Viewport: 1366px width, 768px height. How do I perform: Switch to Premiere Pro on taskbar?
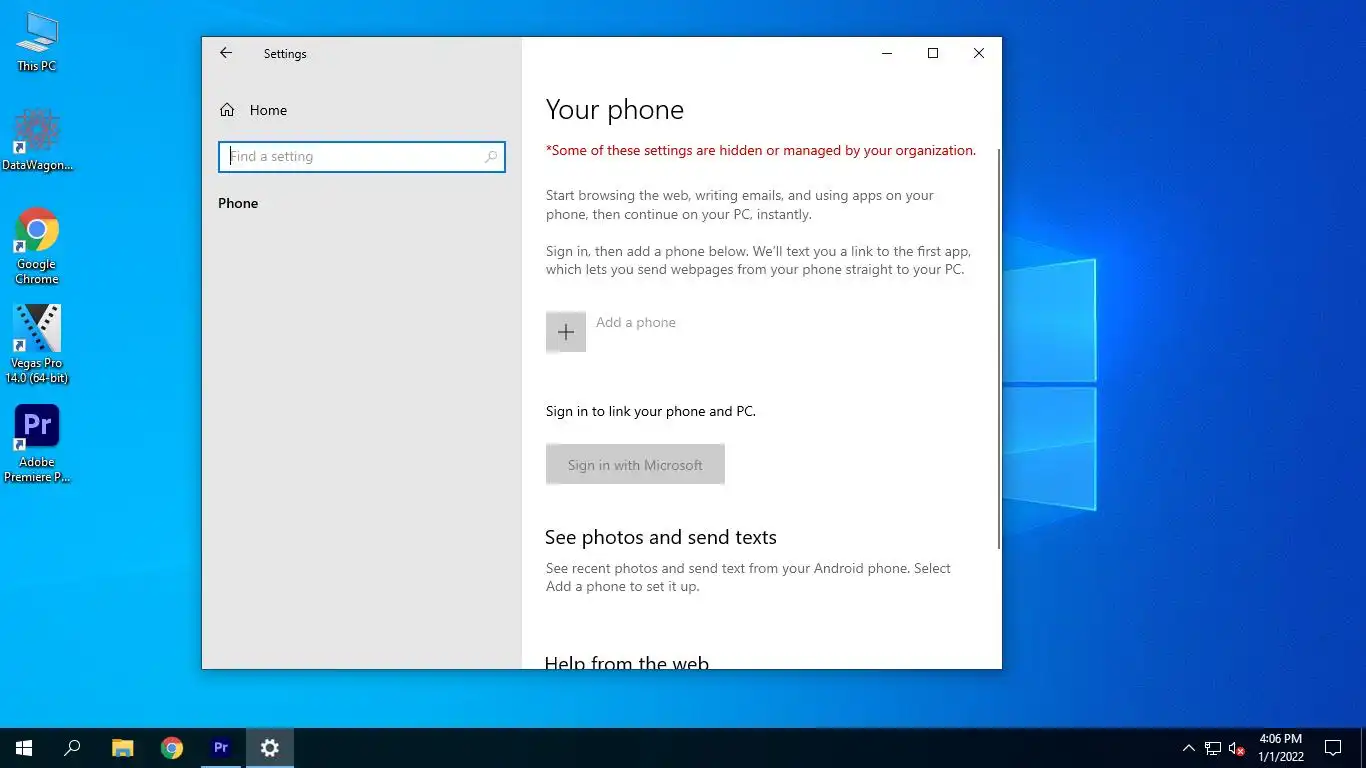pos(221,748)
